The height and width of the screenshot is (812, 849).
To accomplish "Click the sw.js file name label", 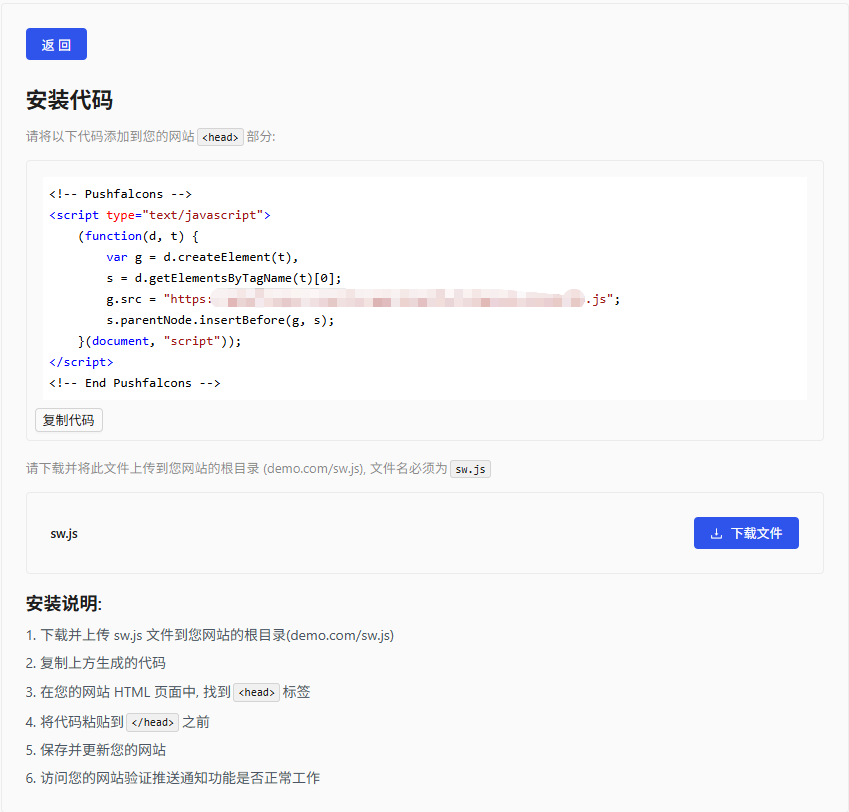I will (64, 533).
